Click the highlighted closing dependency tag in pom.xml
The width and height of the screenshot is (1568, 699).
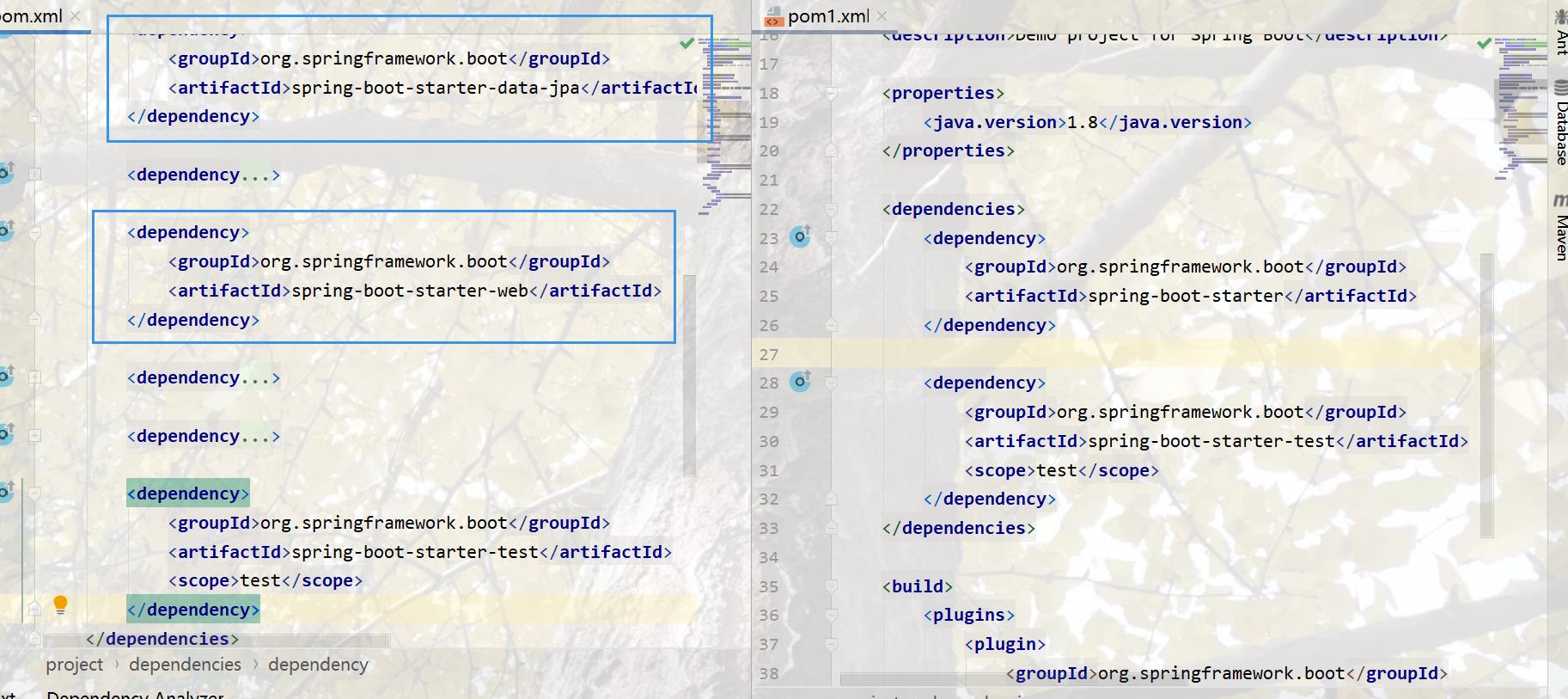coord(193,610)
